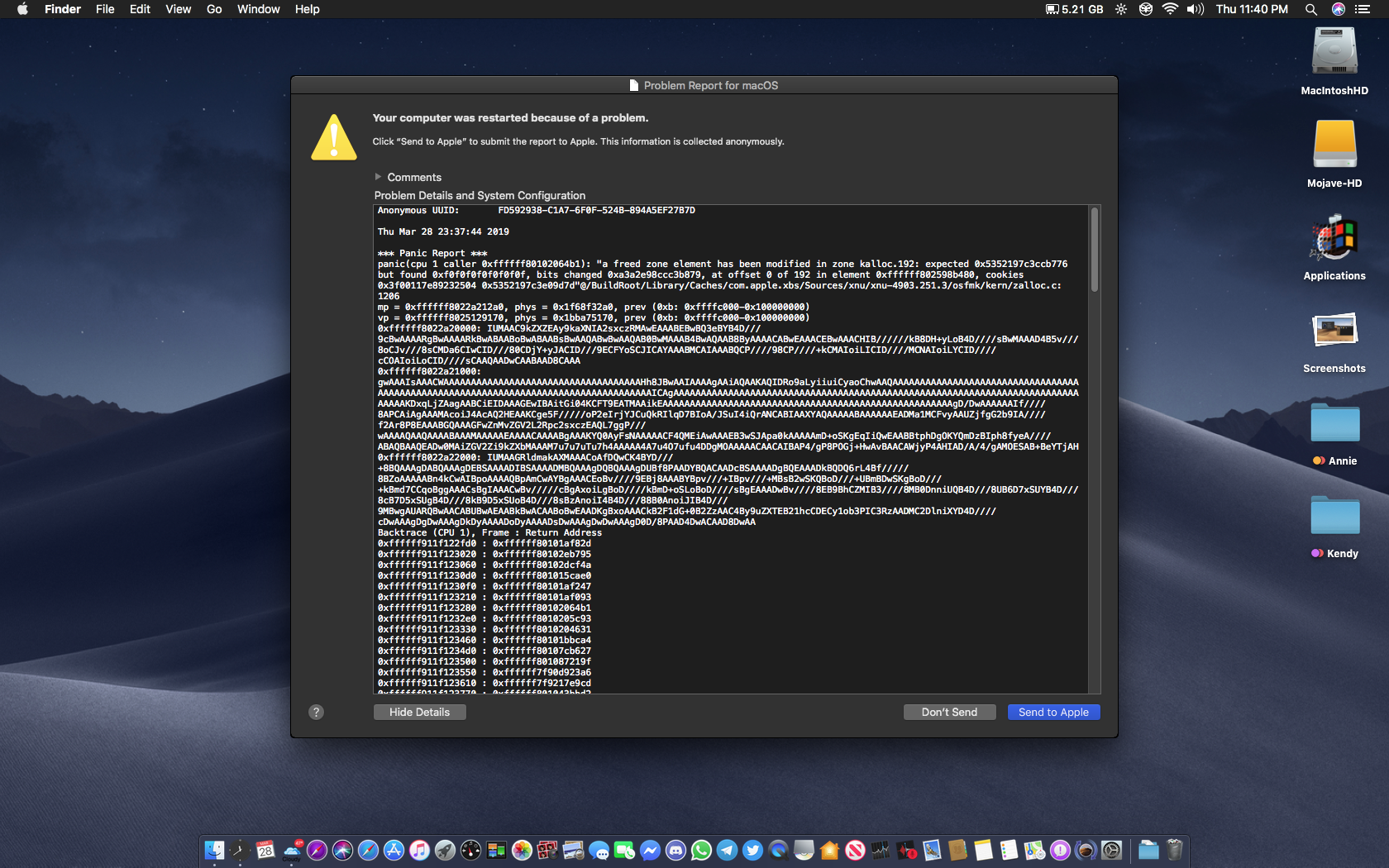Open Contacts in the Dock
The image size is (1389, 868).
pos(957,850)
